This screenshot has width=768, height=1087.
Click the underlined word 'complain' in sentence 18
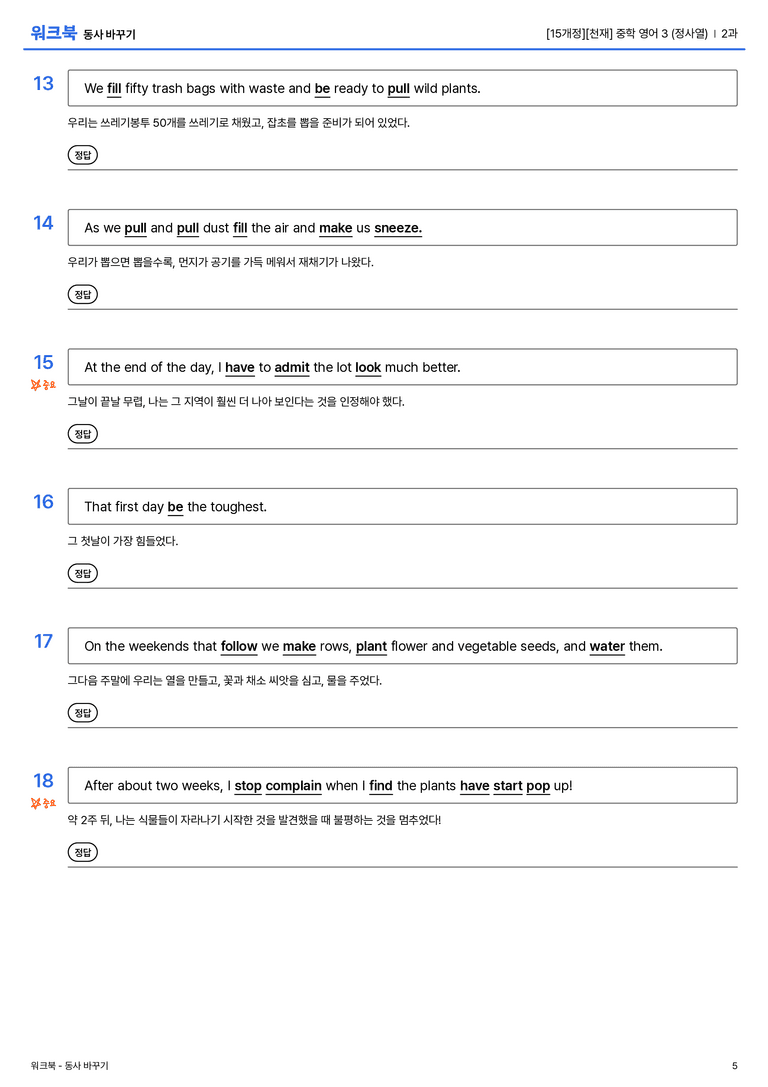(x=293, y=786)
